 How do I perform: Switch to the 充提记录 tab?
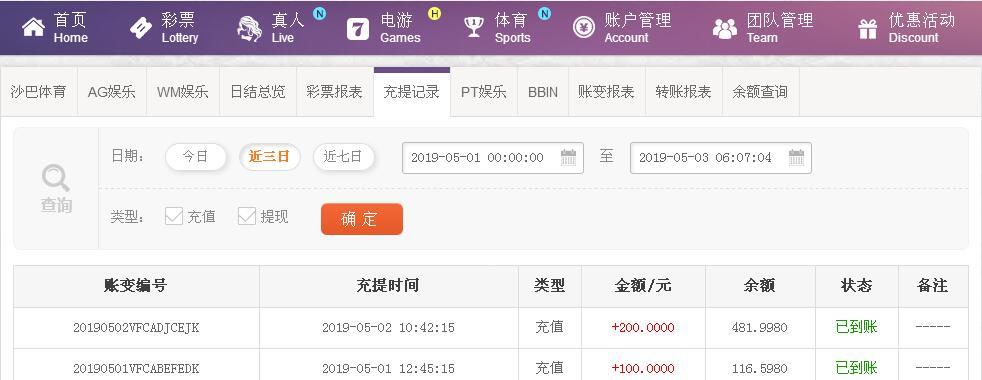411,92
